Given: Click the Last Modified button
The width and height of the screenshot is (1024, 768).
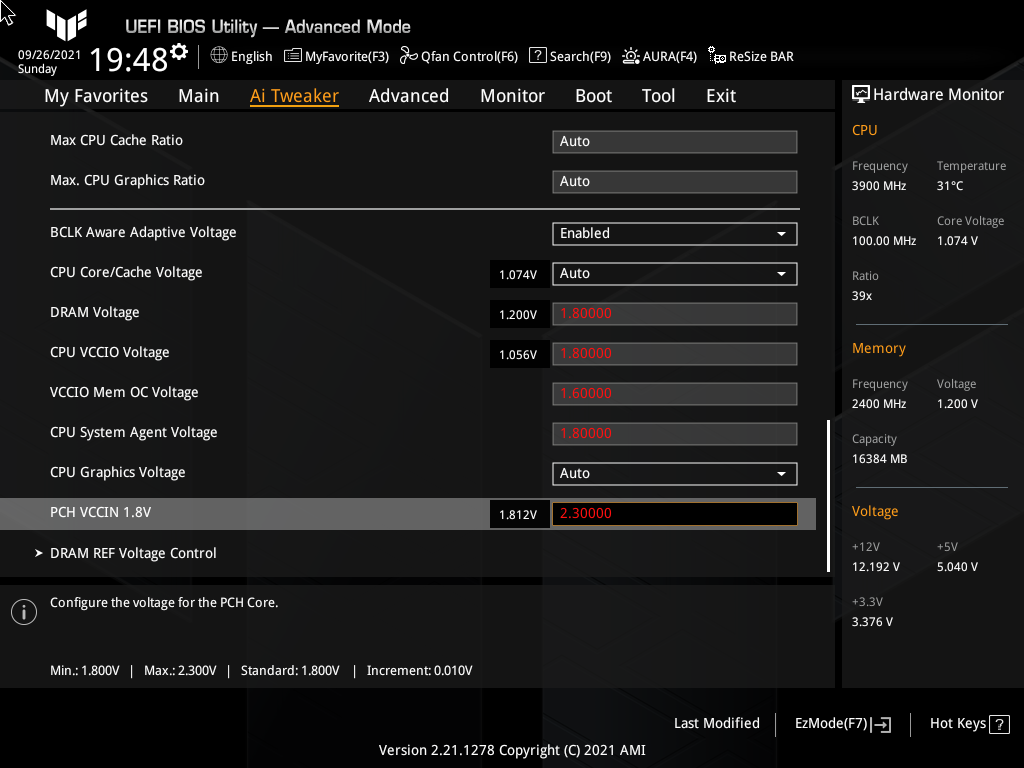Looking at the screenshot, I should [x=716, y=723].
